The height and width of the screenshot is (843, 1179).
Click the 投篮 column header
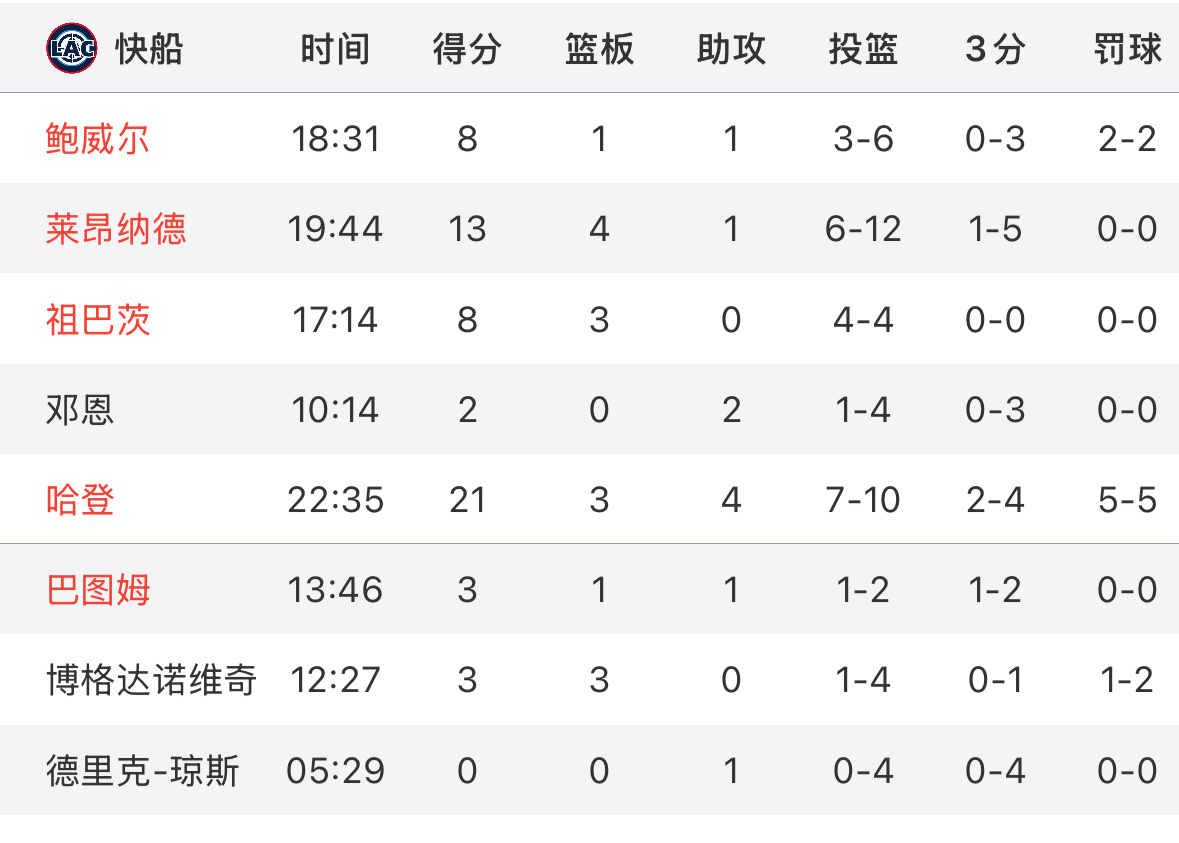click(x=863, y=49)
